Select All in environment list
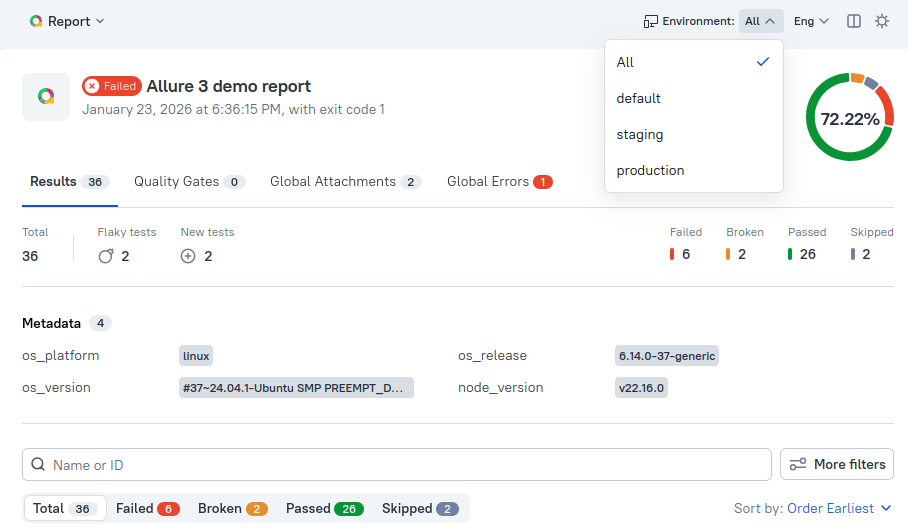Image resolution: width=908 pixels, height=531 pixels. click(693, 62)
